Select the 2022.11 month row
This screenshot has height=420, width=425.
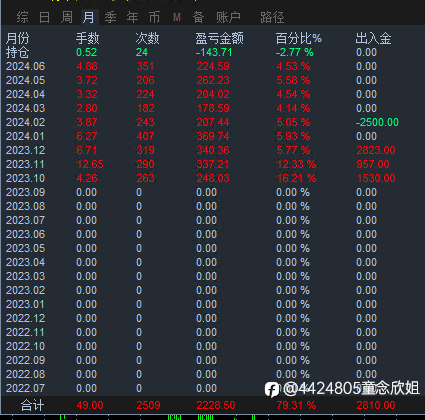click(25, 332)
